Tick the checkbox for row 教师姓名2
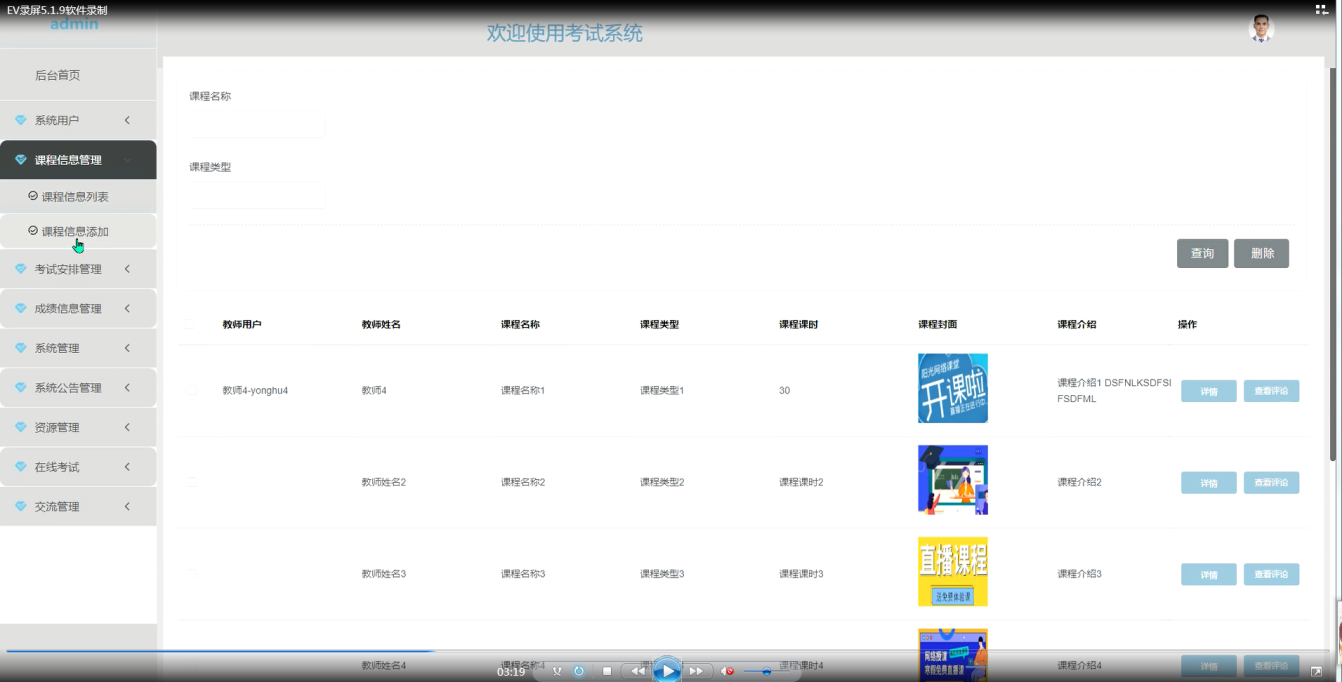The height and width of the screenshot is (682, 1342). 192,482
